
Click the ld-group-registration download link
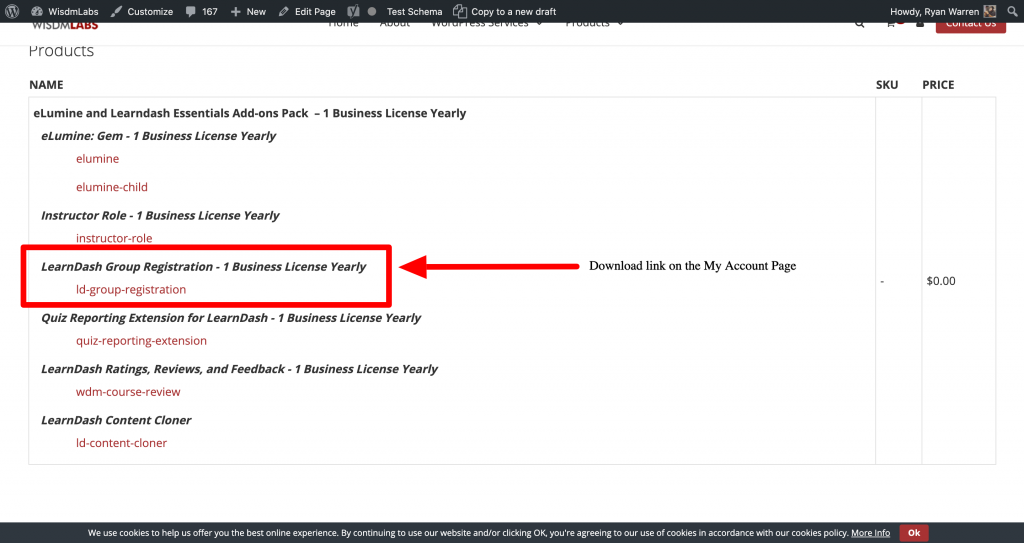(131, 290)
